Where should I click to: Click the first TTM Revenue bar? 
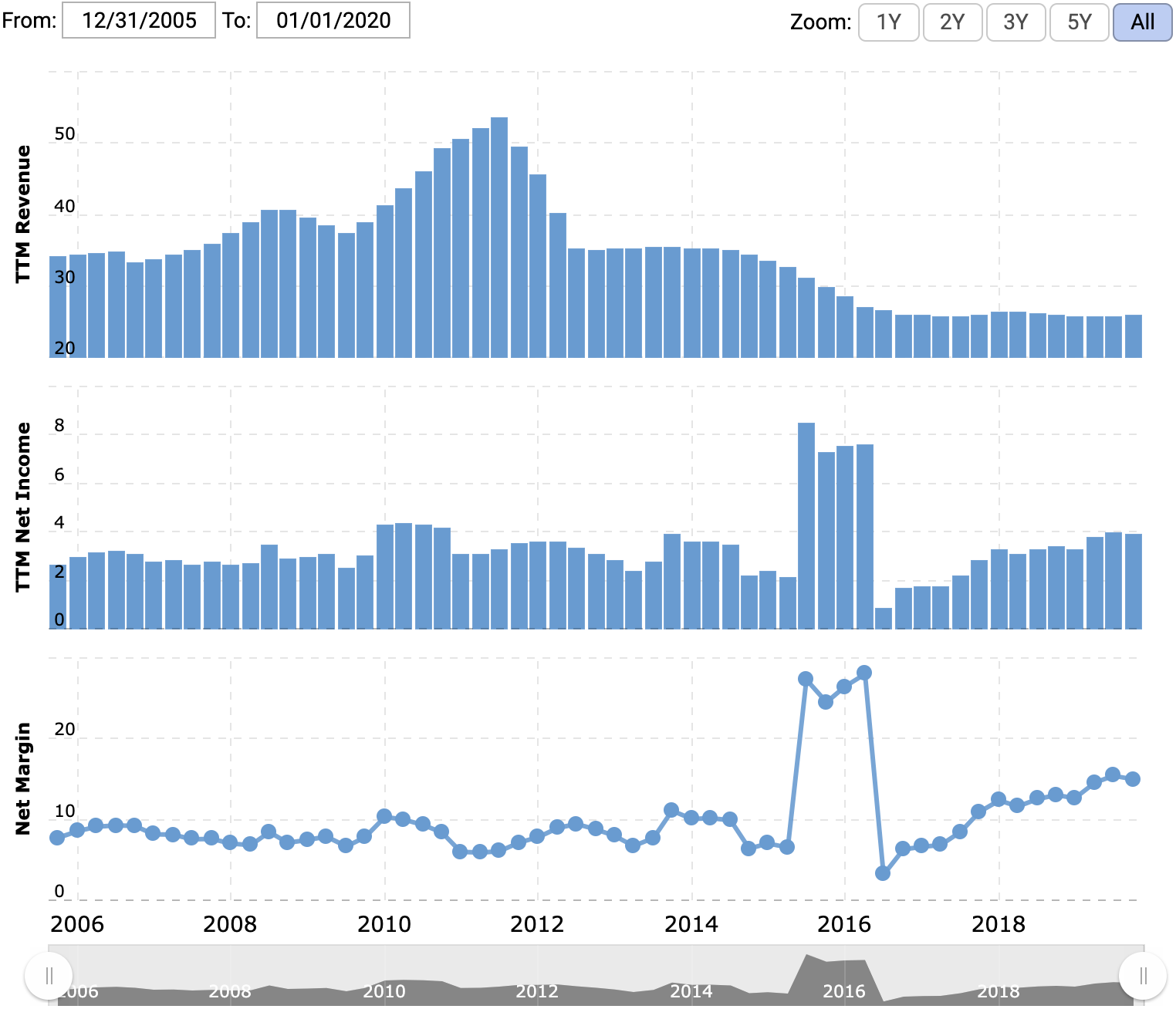coord(58,307)
